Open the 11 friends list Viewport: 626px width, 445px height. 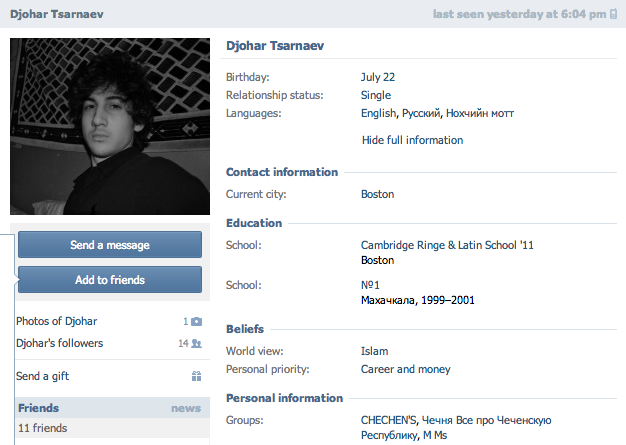pyautogui.click(x=43, y=428)
